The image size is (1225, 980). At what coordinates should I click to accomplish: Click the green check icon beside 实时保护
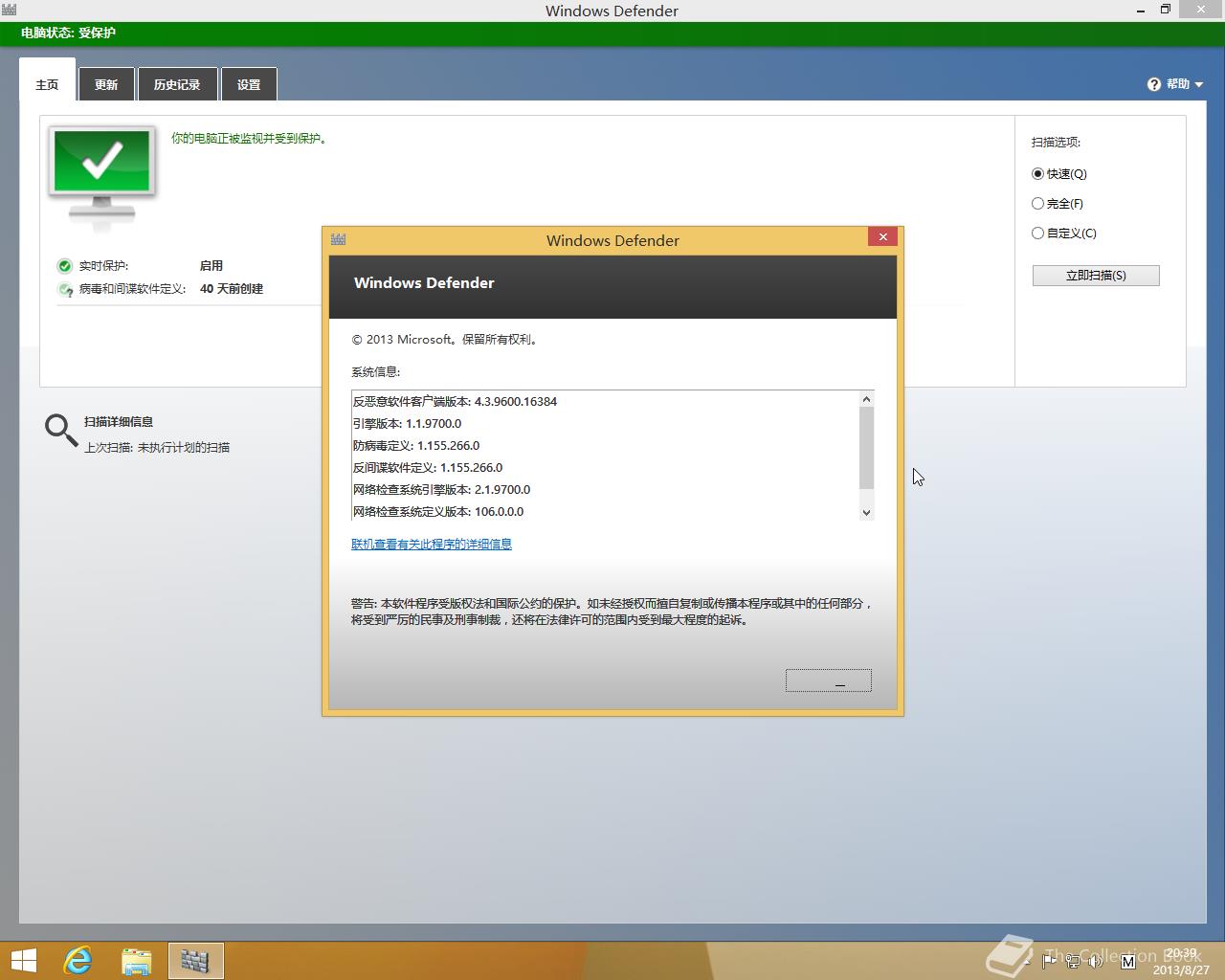(x=65, y=266)
